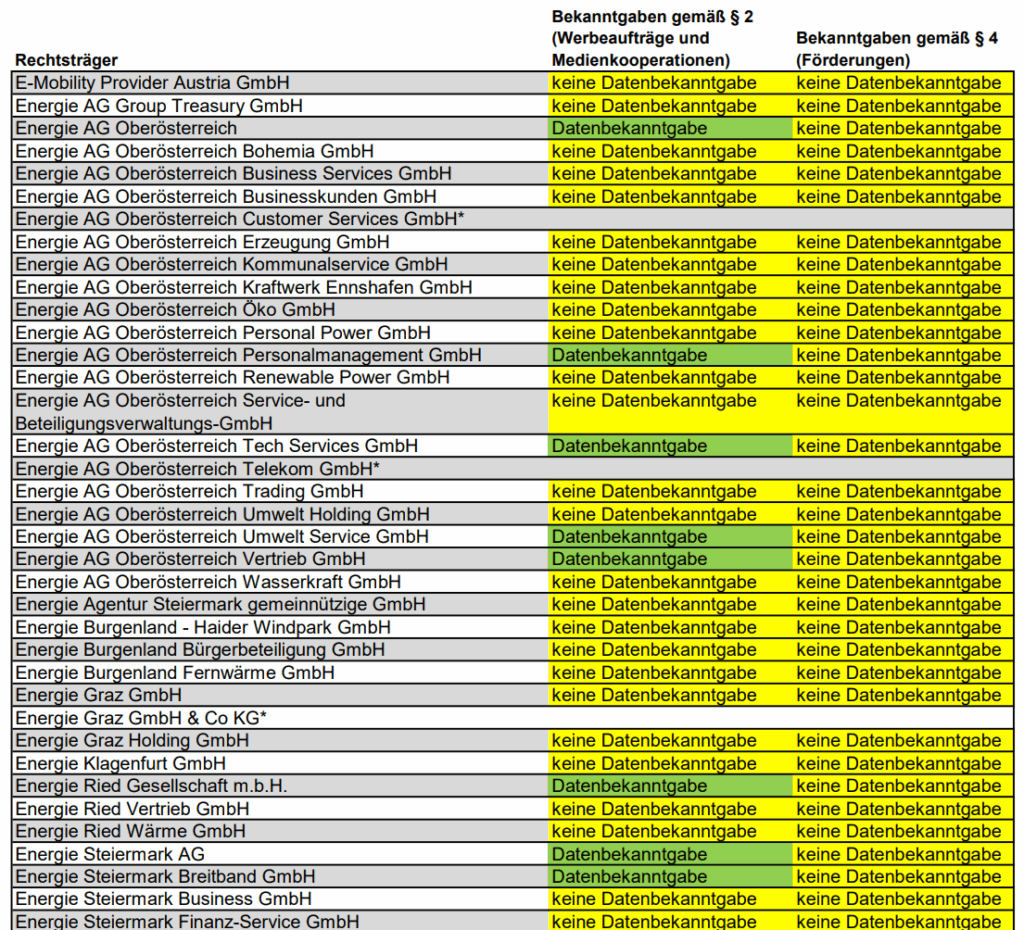Select § 2 cell for Öko GmbH row

(670, 310)
